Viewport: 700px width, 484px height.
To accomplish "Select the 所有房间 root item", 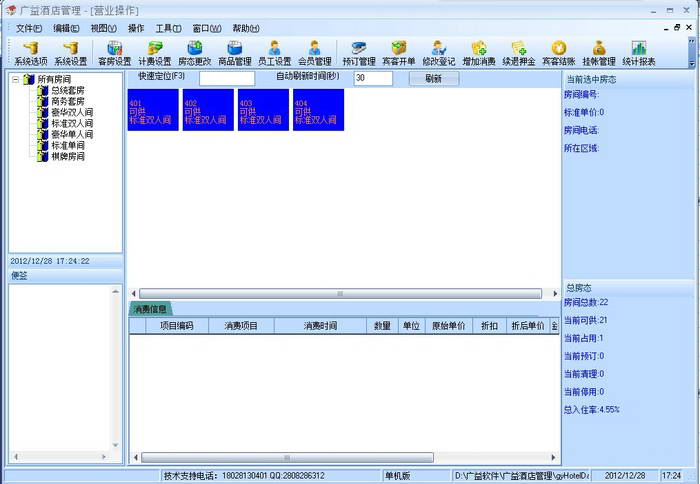I will (54, 80).
